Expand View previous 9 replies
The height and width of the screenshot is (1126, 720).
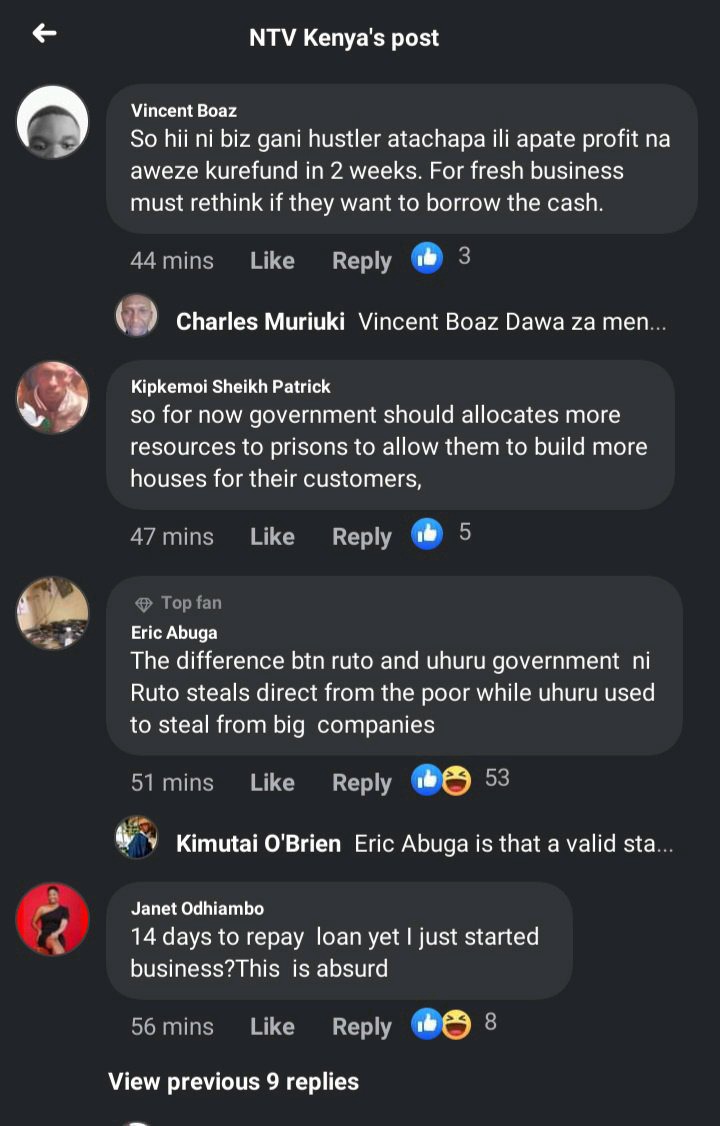233,1081
